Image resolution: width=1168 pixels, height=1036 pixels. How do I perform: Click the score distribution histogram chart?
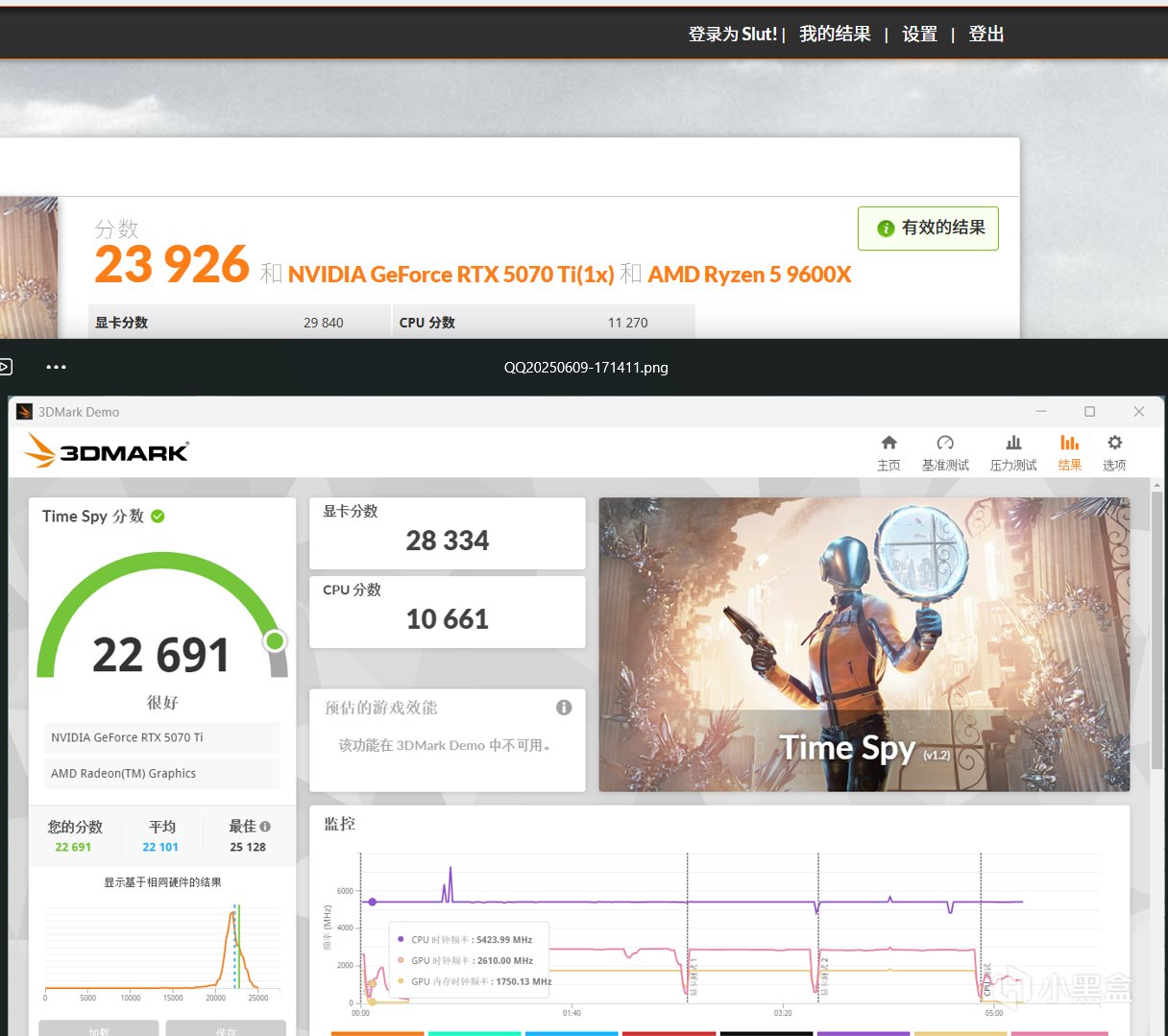click(162, 949)
